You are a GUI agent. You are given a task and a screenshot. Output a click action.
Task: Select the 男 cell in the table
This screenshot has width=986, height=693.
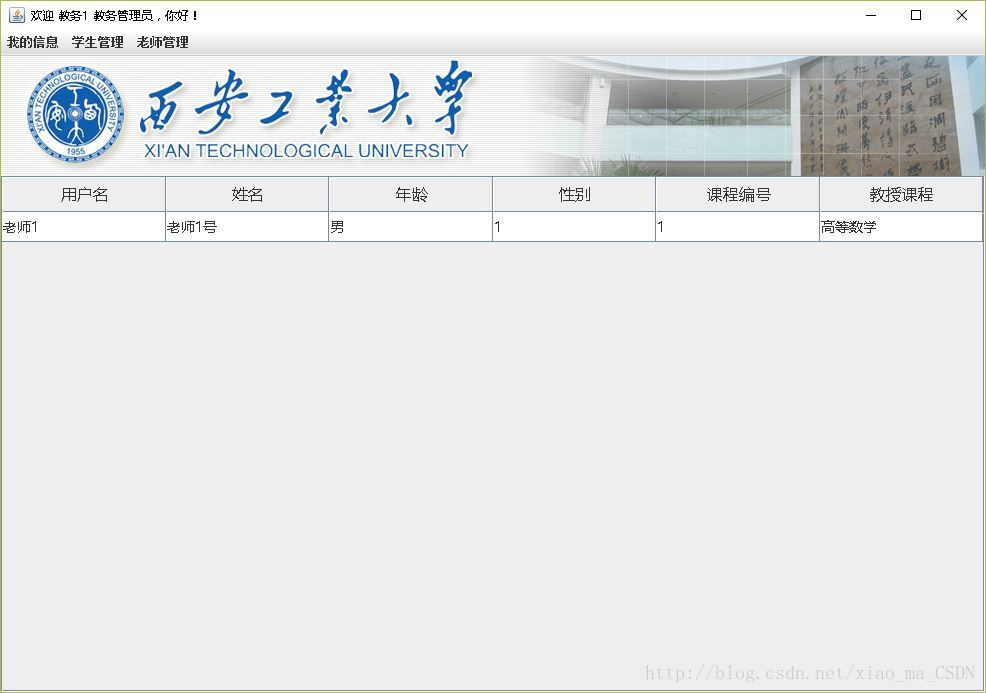[x=411, y=227]
